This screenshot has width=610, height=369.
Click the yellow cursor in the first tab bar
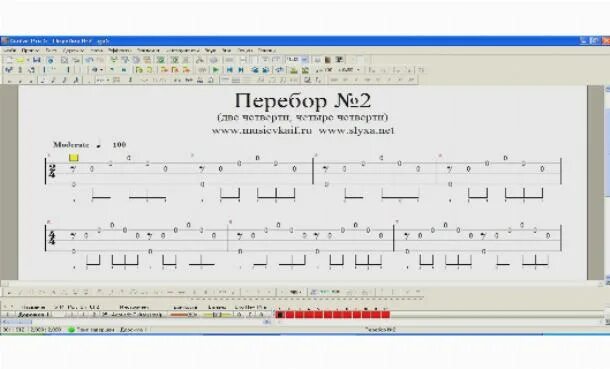coord(74,157)
